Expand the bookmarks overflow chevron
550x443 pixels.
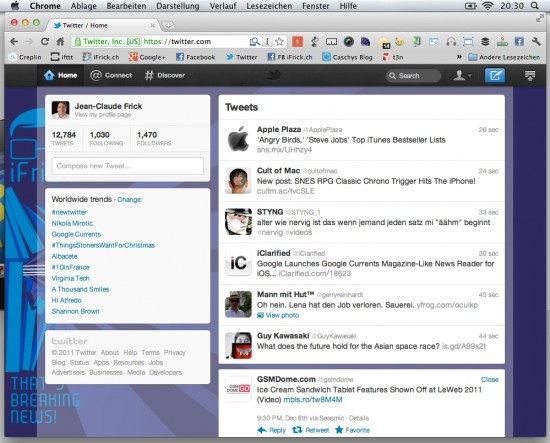[459, 57]
